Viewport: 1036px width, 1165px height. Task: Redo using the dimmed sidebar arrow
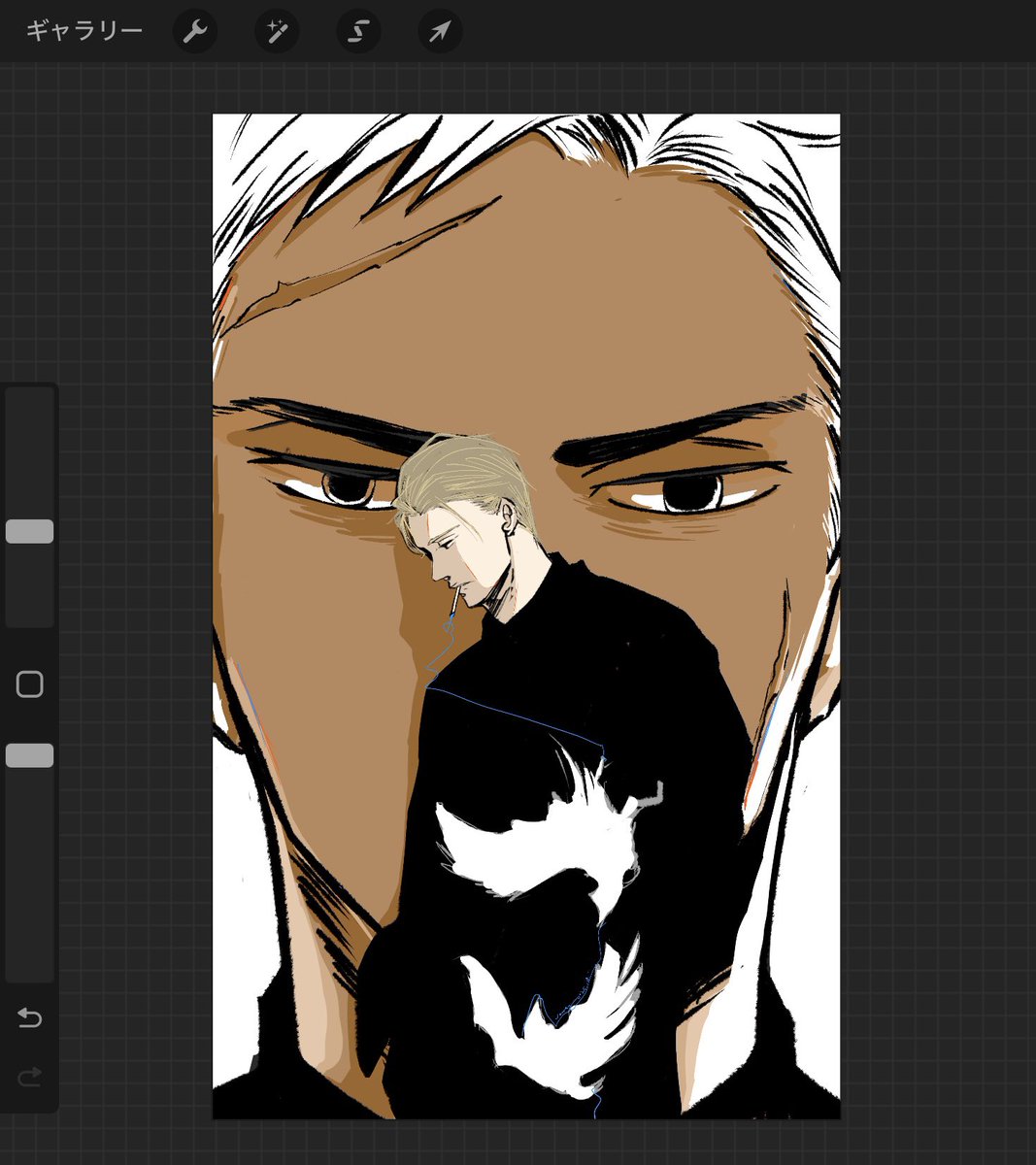coord(30,1077)
